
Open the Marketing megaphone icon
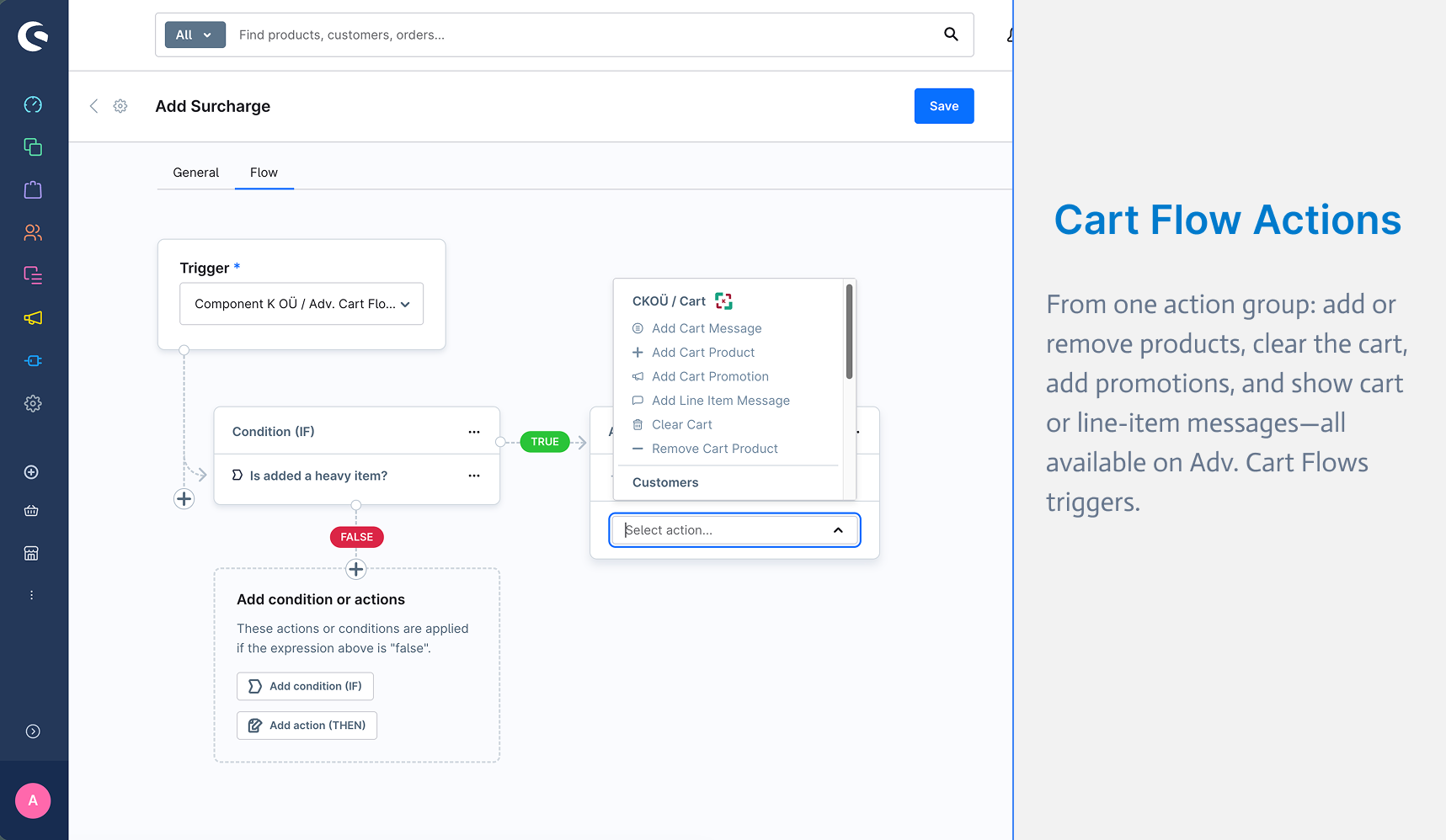tap(33, 318)
